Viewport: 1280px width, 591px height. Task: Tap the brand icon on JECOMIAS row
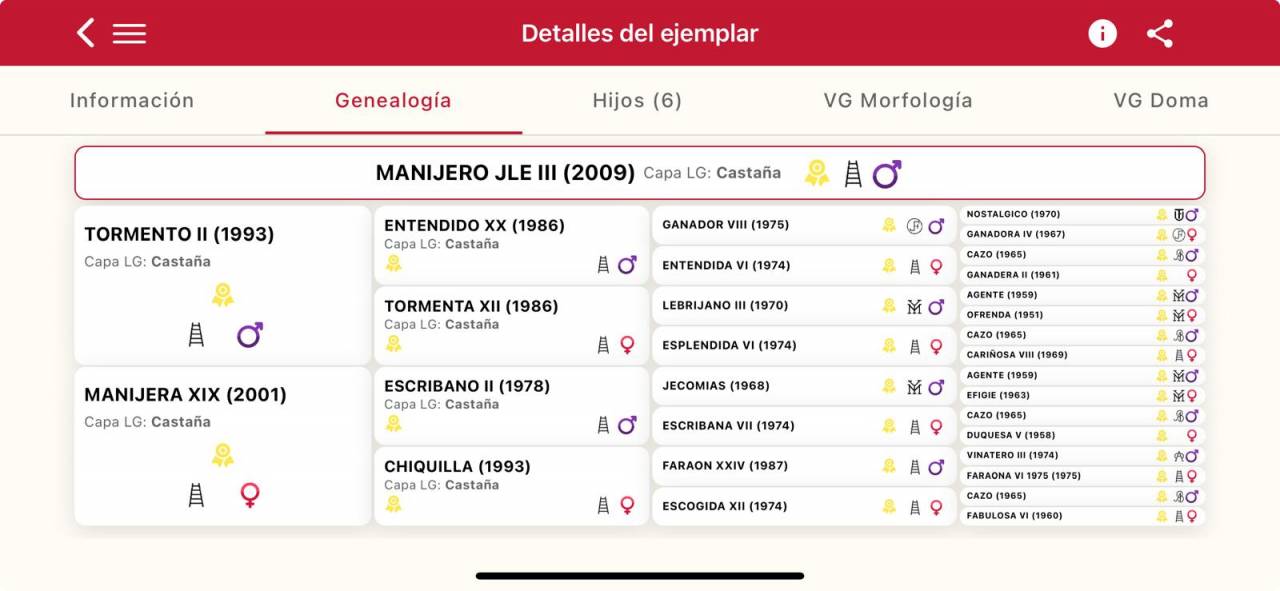tap(914, 386)
